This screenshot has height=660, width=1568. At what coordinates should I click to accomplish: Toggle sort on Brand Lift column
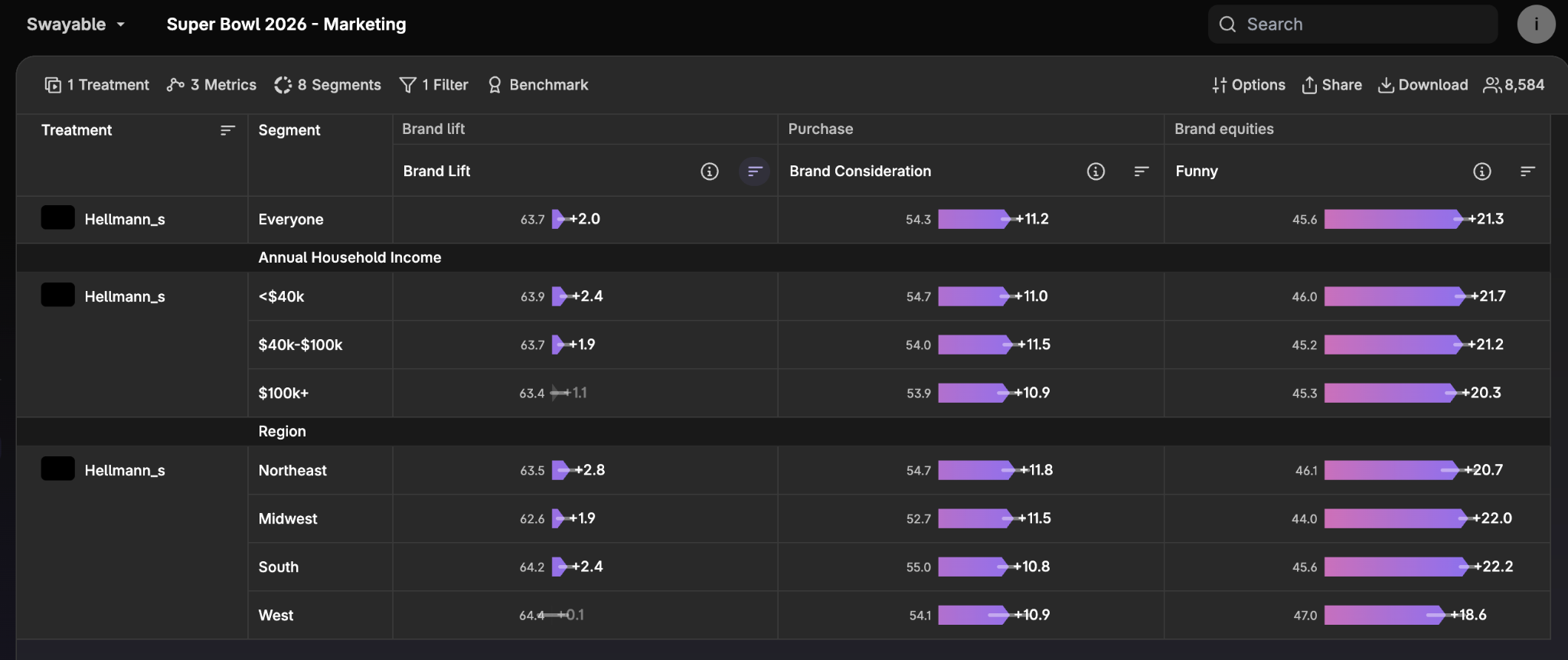tap(755, 172)
